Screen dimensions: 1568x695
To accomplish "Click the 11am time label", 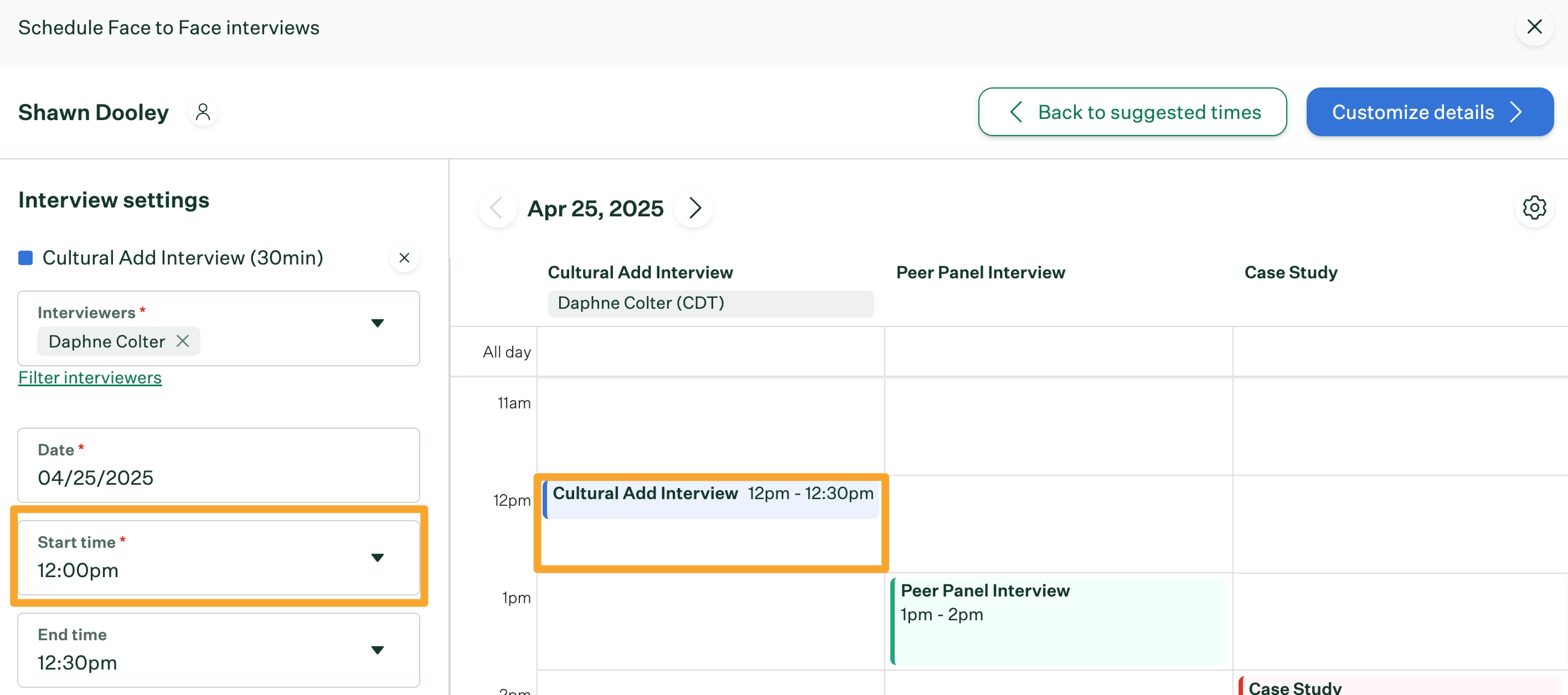I will tap(514, 403).
